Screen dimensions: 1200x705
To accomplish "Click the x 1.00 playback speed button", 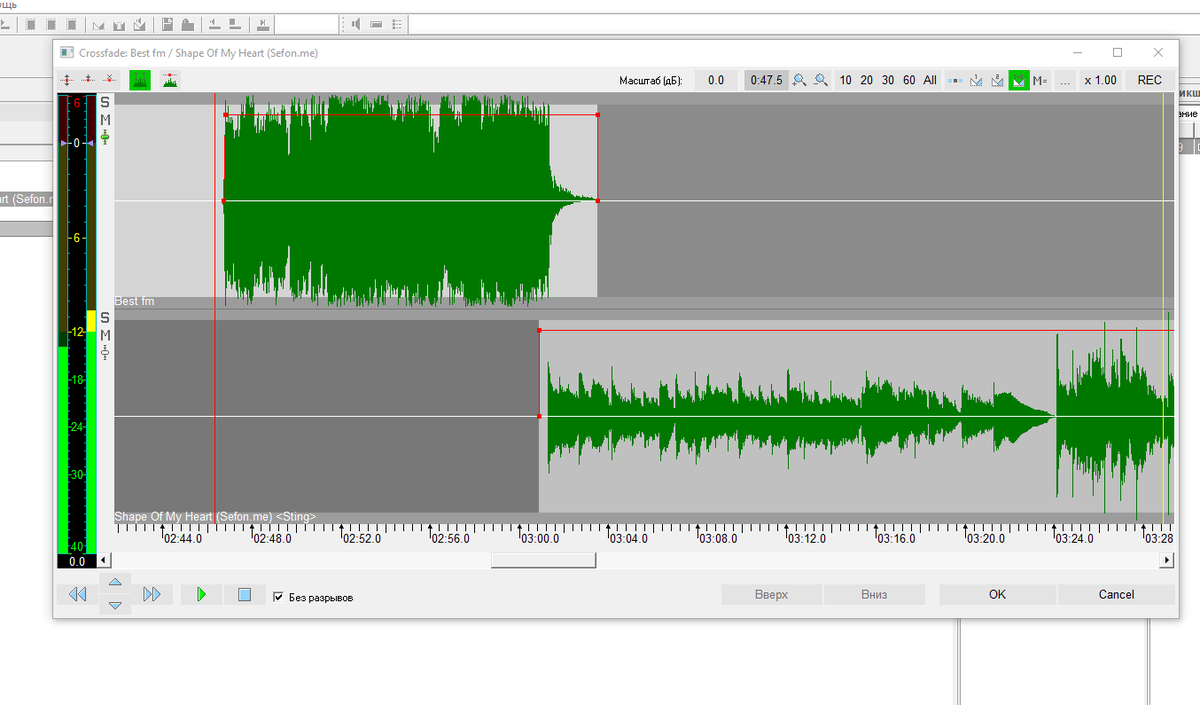I will pyautogui.click(x=1100, y=80).
